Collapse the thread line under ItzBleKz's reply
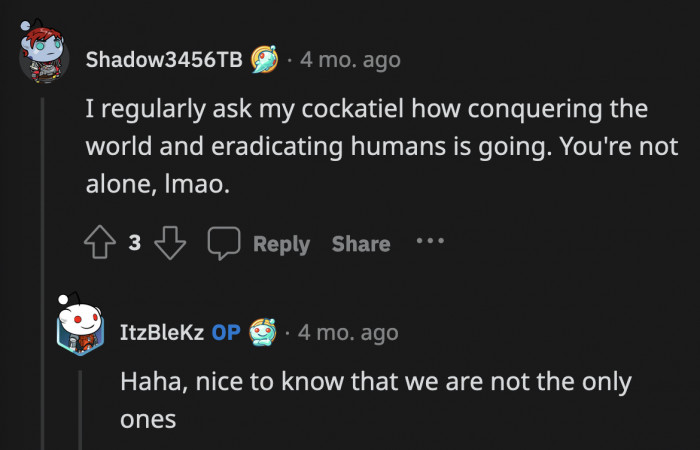The height and width of the screenshot is (450, 700). tap(81, 410)
